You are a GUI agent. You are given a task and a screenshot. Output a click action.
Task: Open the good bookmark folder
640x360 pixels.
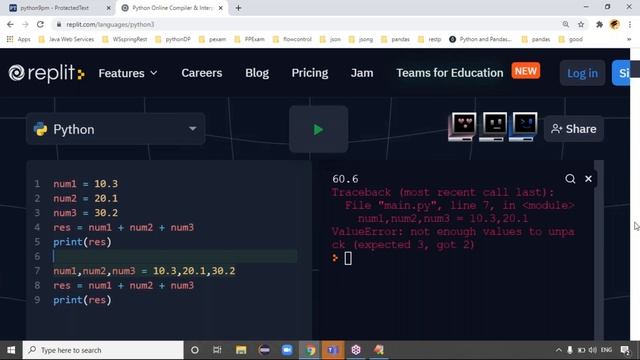pos(571,39)
